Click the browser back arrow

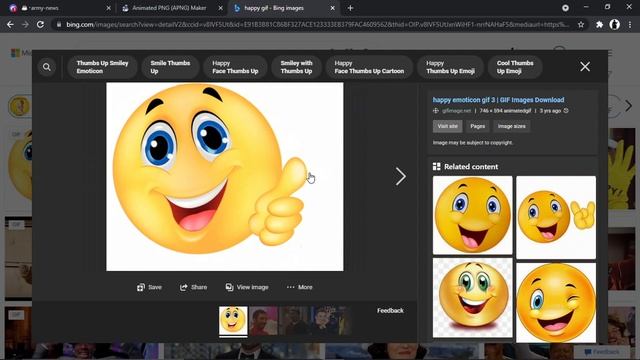pos(10,24)
